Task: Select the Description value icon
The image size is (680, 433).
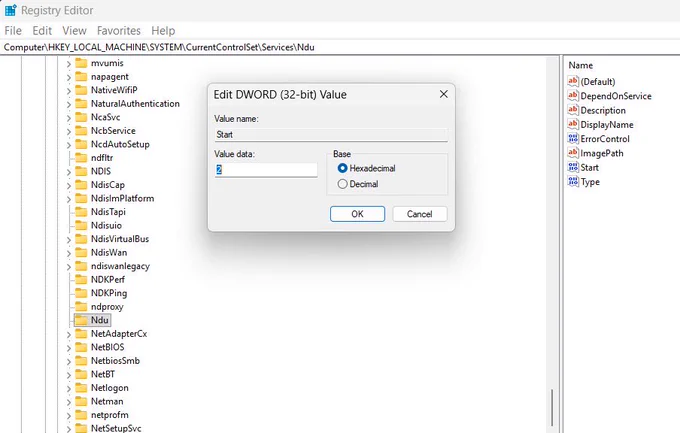Action: (x=573, y=110)
